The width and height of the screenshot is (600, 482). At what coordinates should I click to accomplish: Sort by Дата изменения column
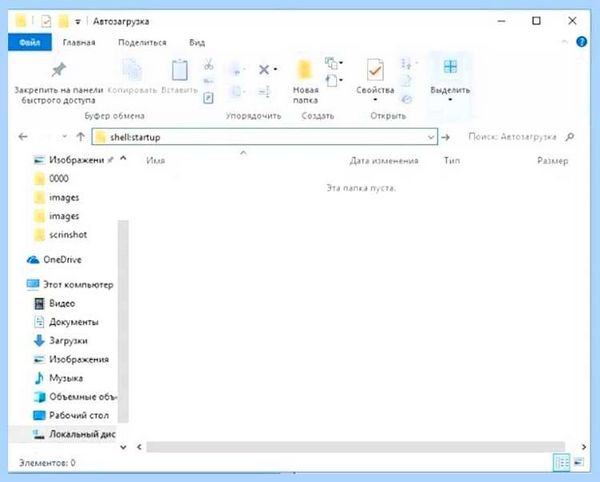(384, 161)
